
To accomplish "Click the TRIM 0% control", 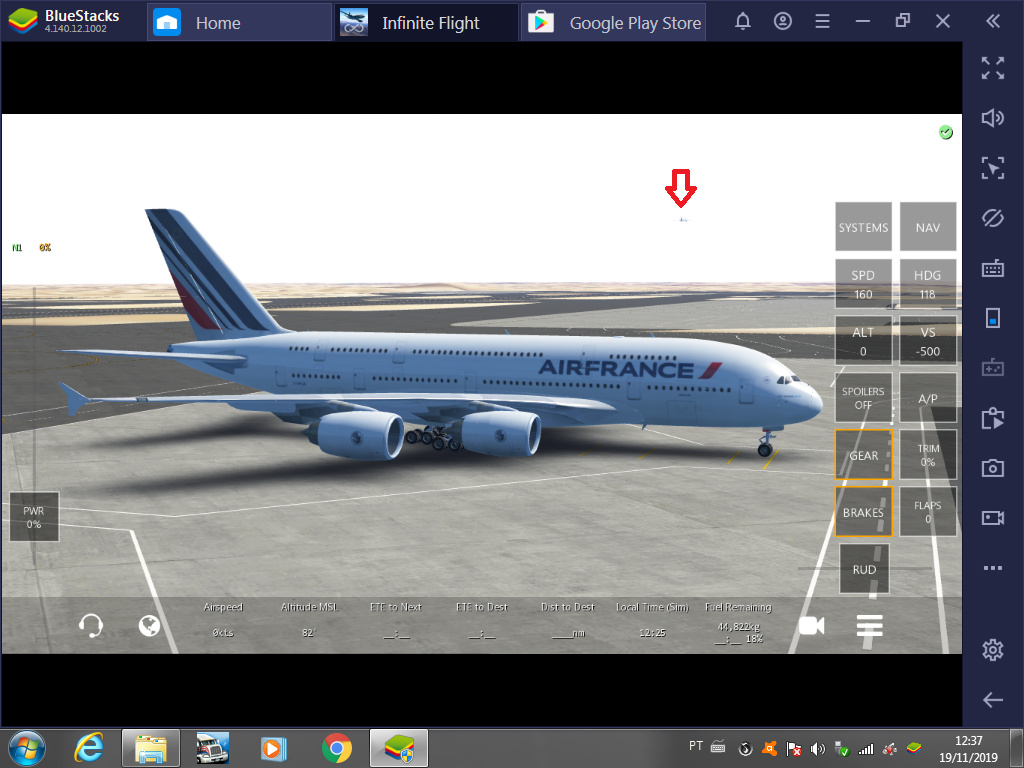I will click(x=927, y=455).
